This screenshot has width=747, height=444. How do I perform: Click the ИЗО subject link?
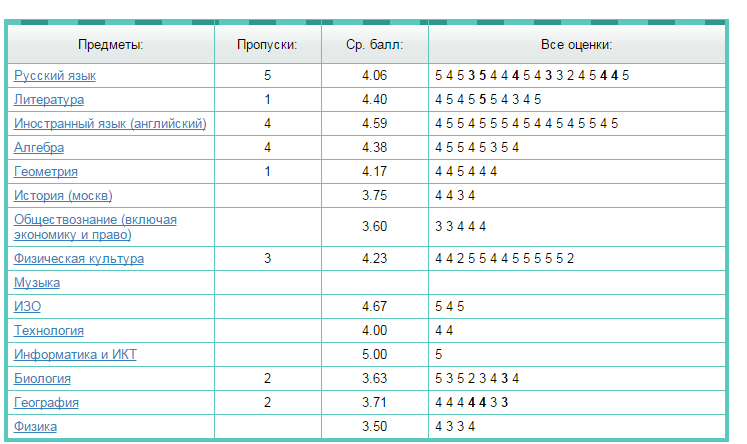[x=27, y=307]
